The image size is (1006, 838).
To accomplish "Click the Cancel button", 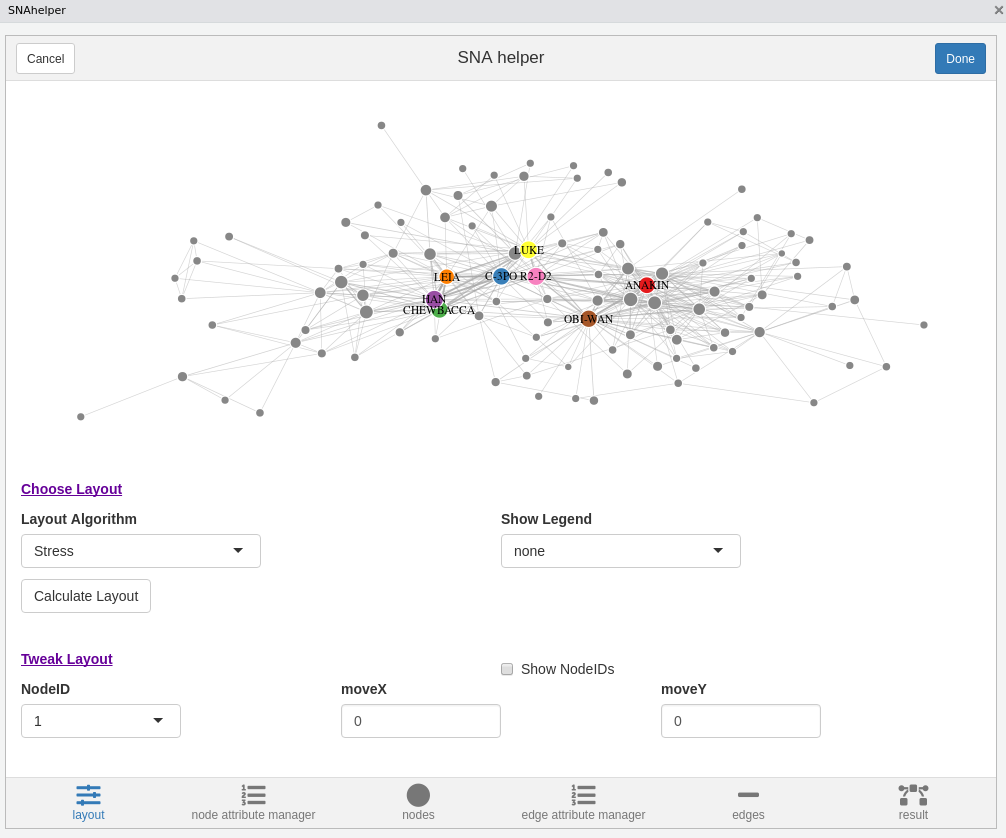I will coord(45,59).
